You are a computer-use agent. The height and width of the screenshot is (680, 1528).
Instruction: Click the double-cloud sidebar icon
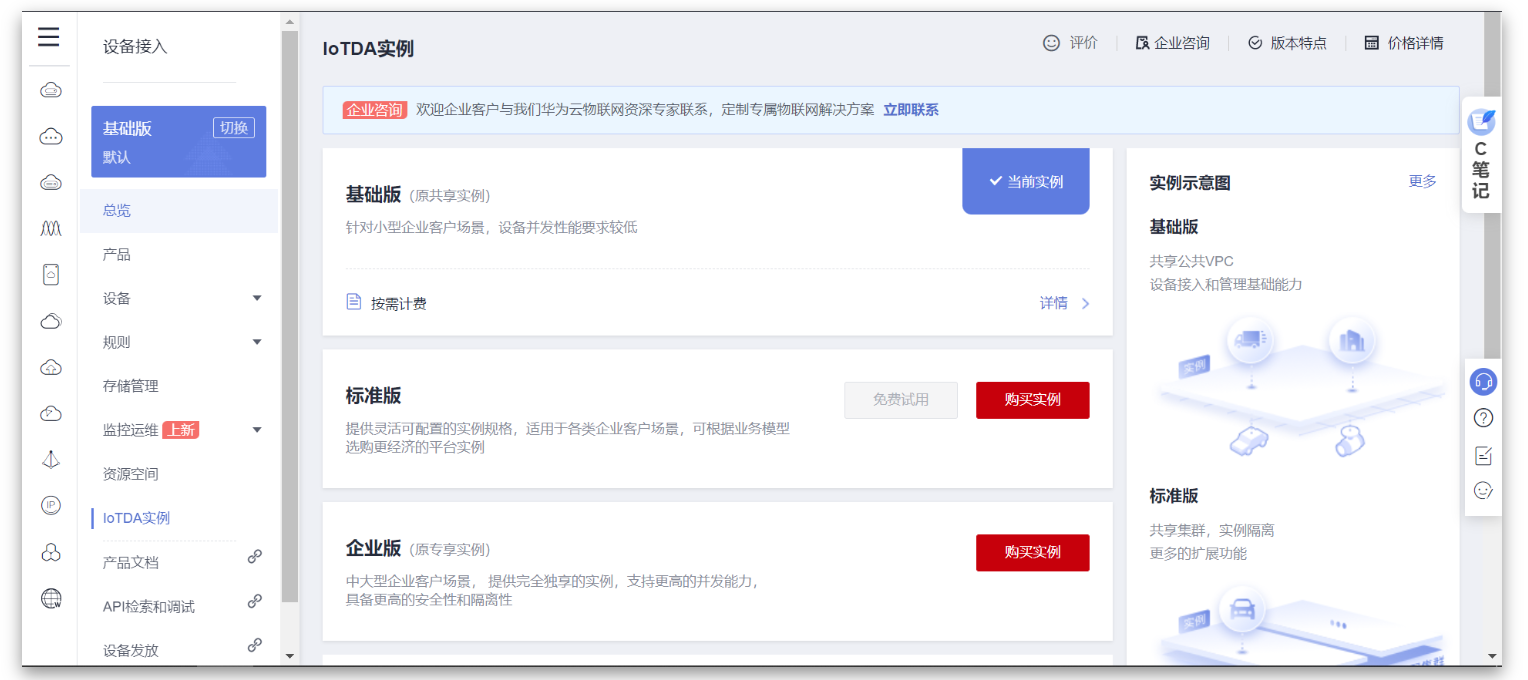coord(51,321)
